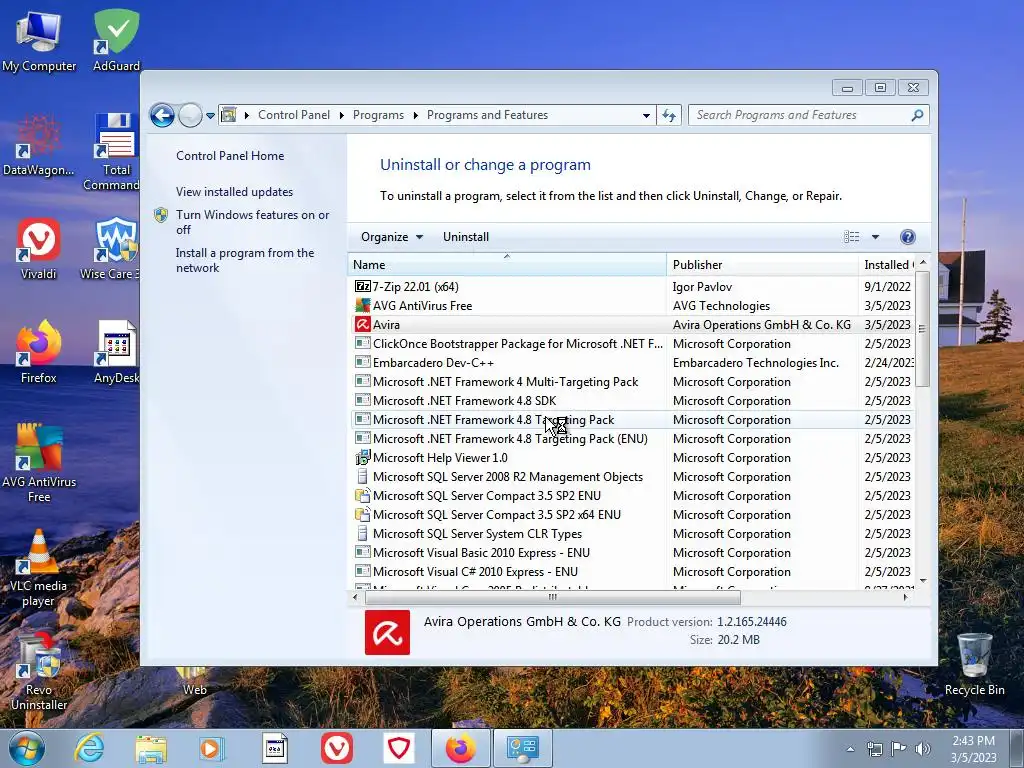Select AVG AntiVirus Free program row
The image size is (1024, 768).
(632, 306)
